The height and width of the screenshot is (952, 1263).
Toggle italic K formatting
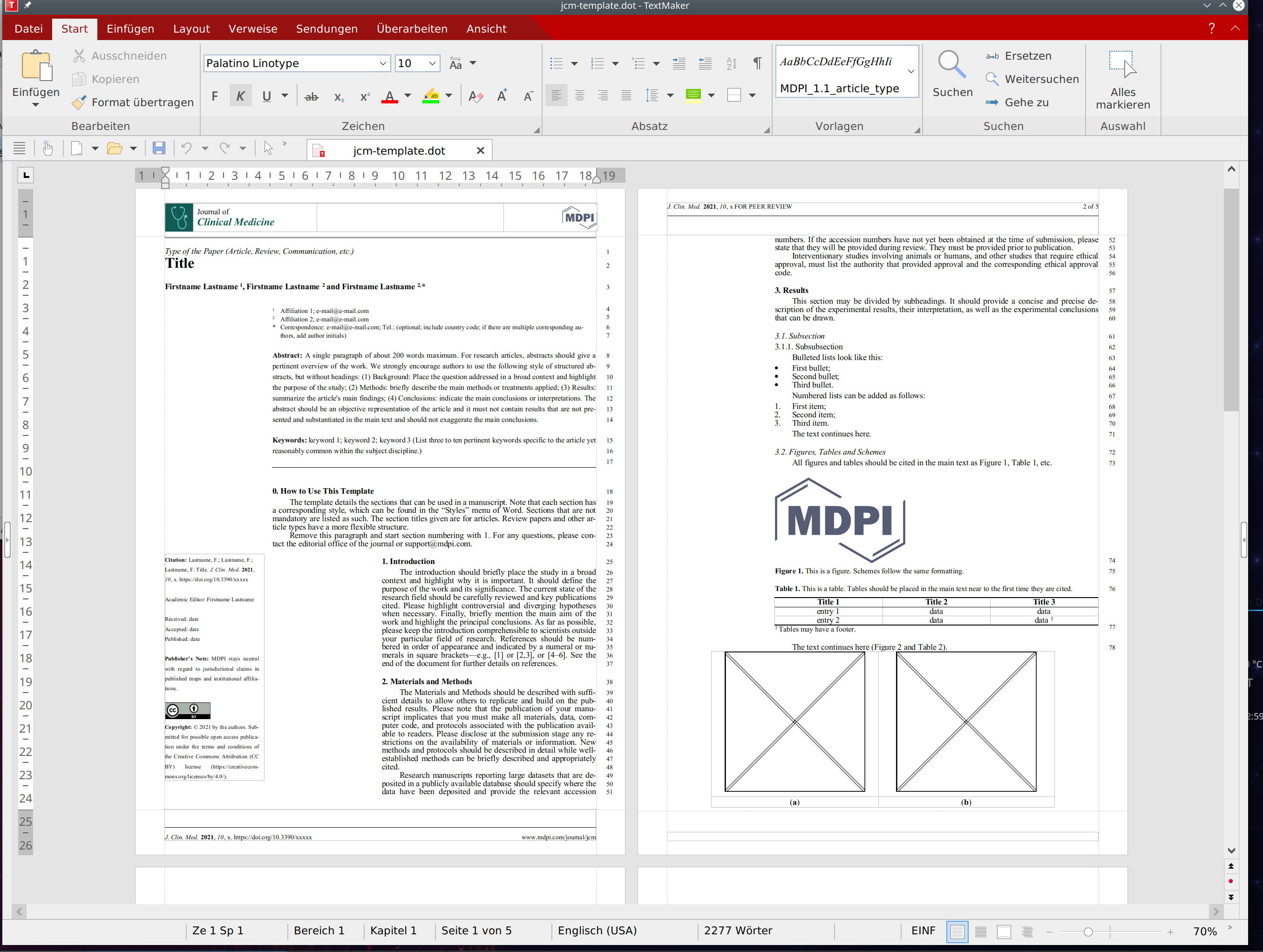[x=240, y=96]
